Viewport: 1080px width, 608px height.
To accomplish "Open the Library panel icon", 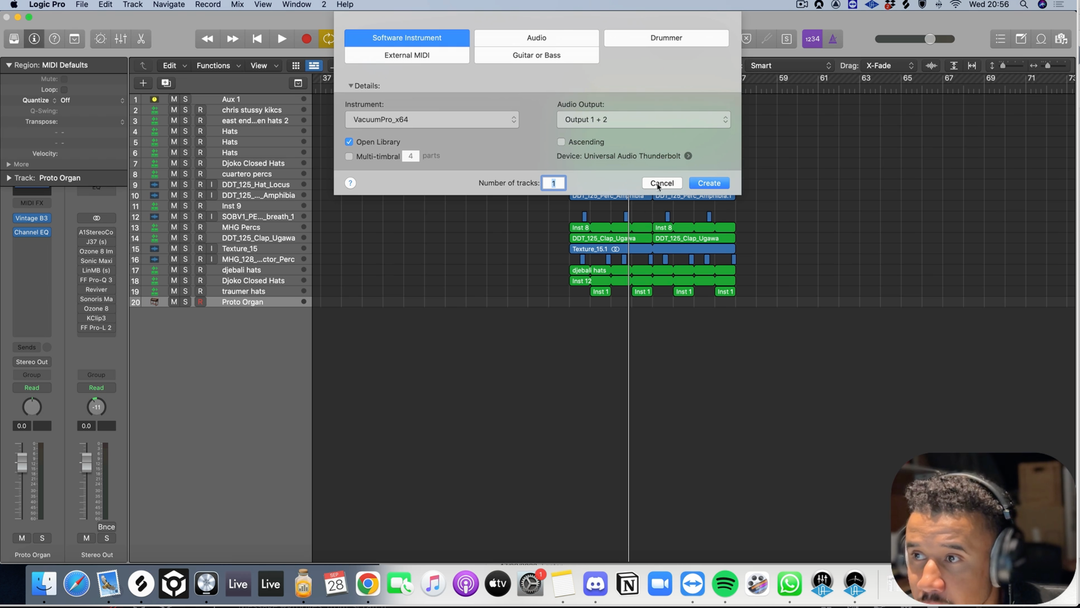I will coord(14,39).
